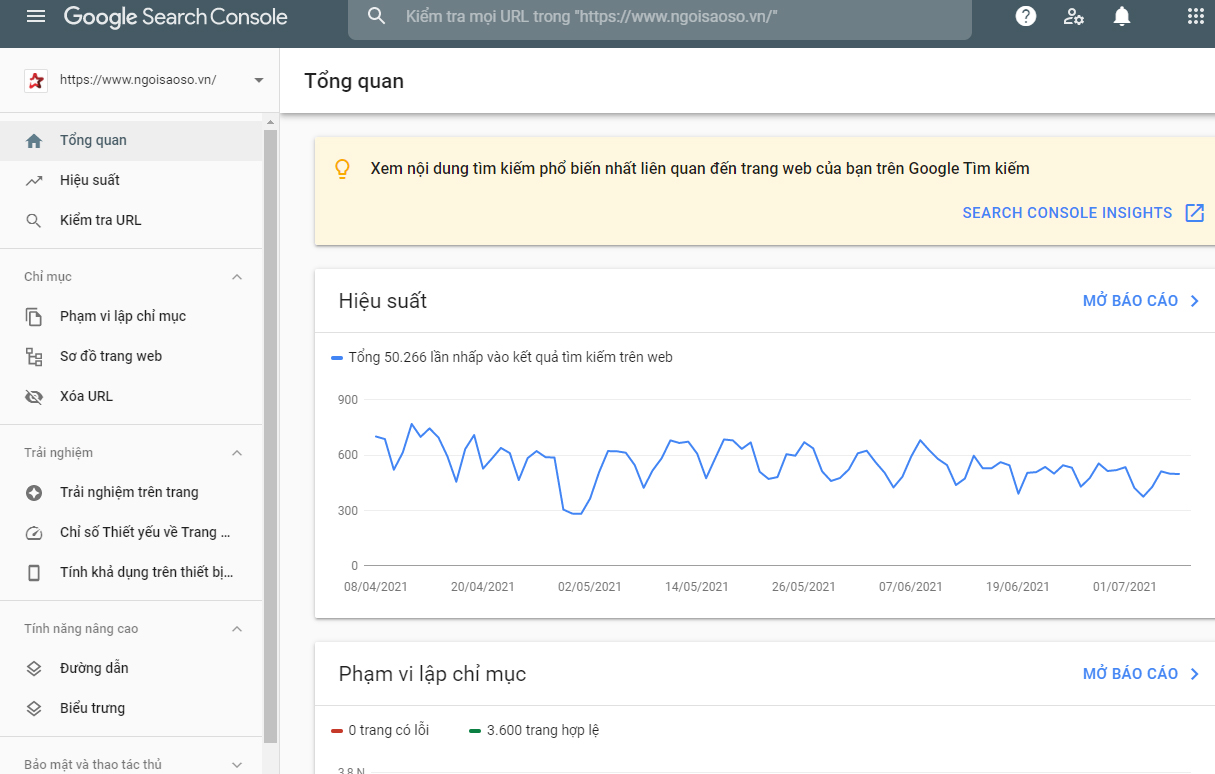Collapse the Trải nghiệm sidebar section
Screen dimensions: 1215x774
tap(236, 453)
